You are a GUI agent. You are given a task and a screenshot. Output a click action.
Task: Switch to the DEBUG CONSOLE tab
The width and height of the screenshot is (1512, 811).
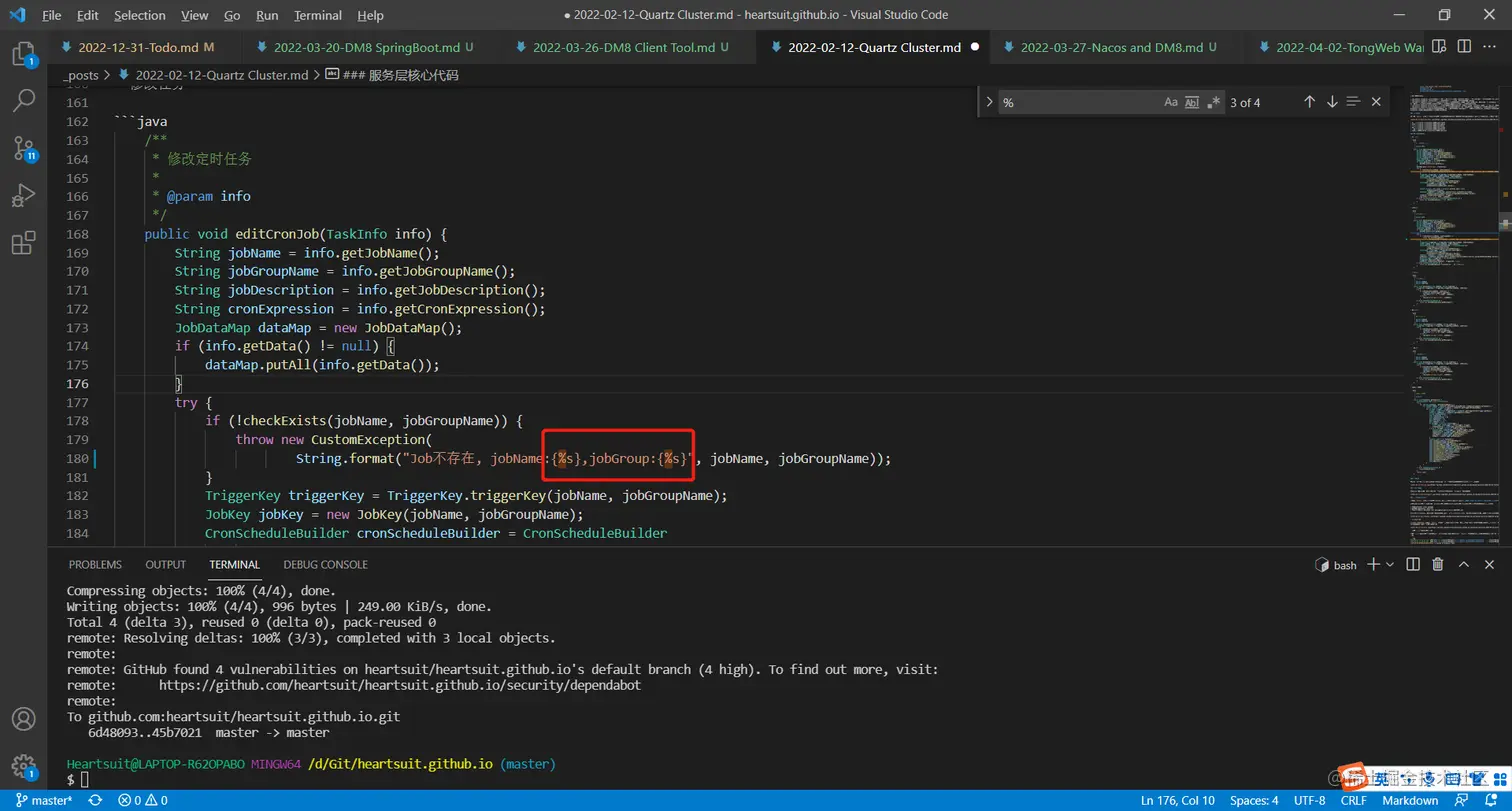pyautogui.click(x=326, y=564)
